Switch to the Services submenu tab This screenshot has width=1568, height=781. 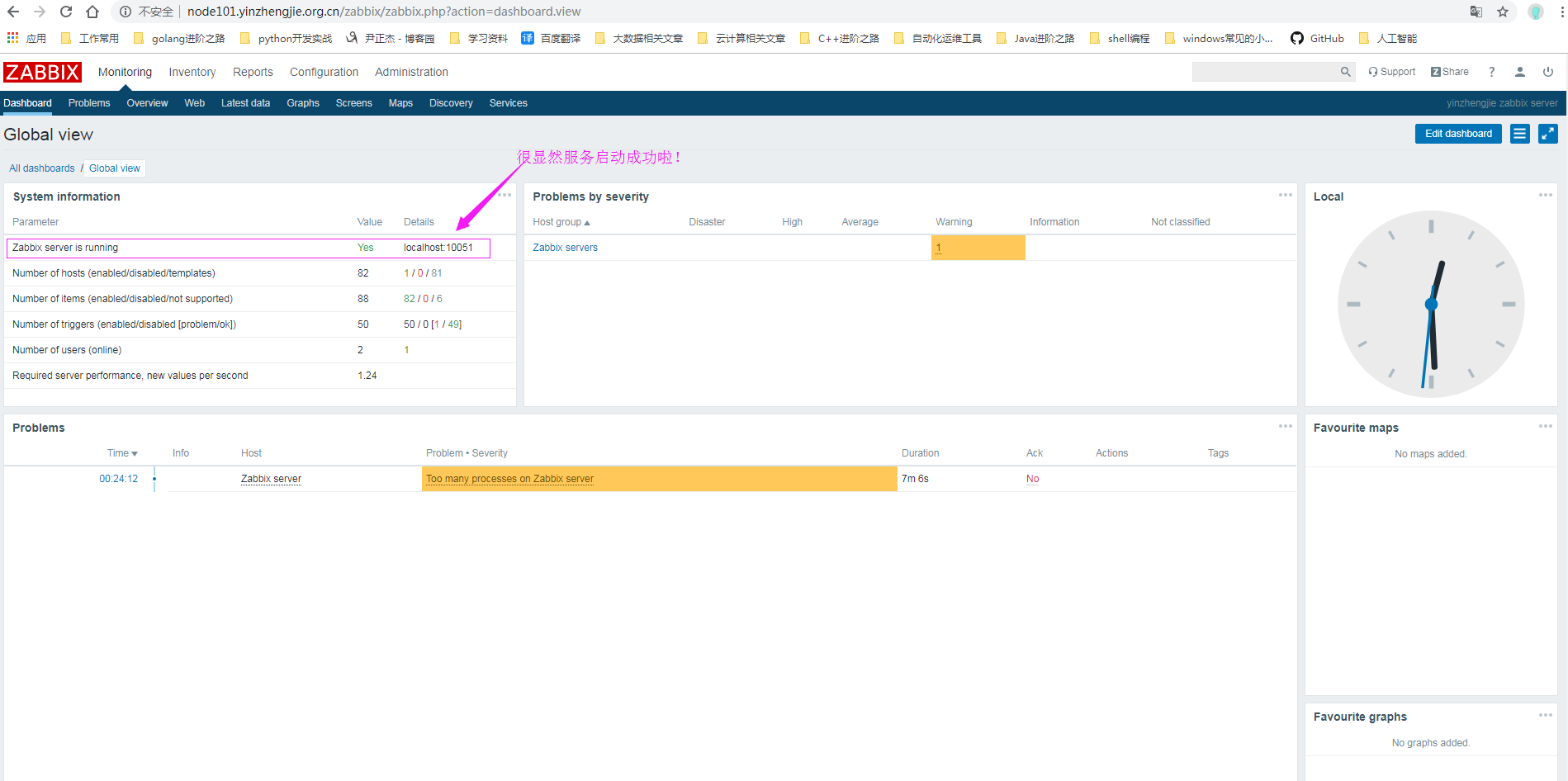[508, 103]
